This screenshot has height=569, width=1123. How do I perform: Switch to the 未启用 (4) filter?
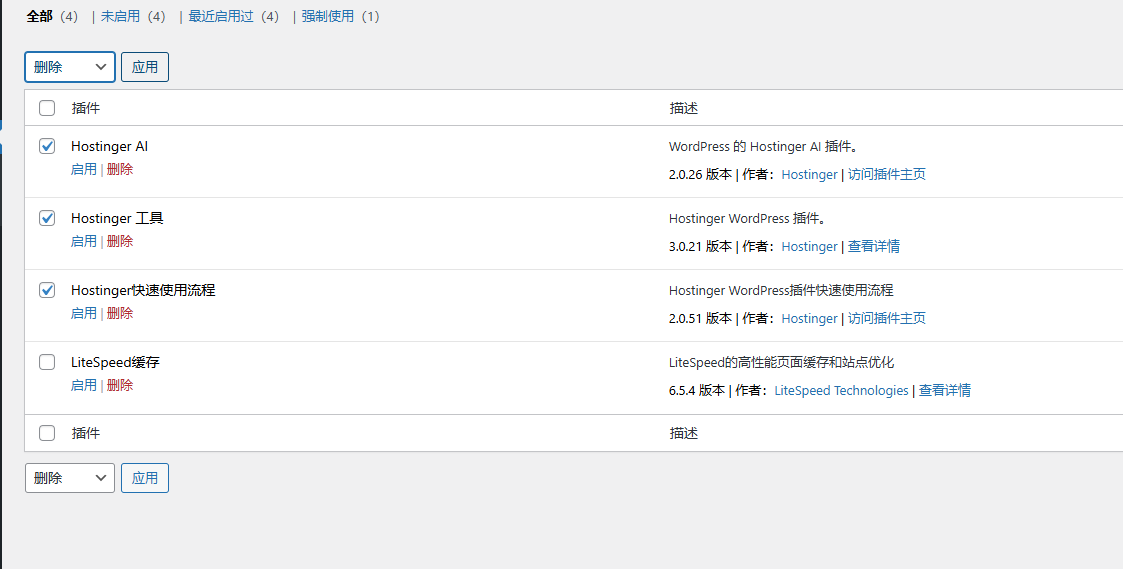coord(133,16)
